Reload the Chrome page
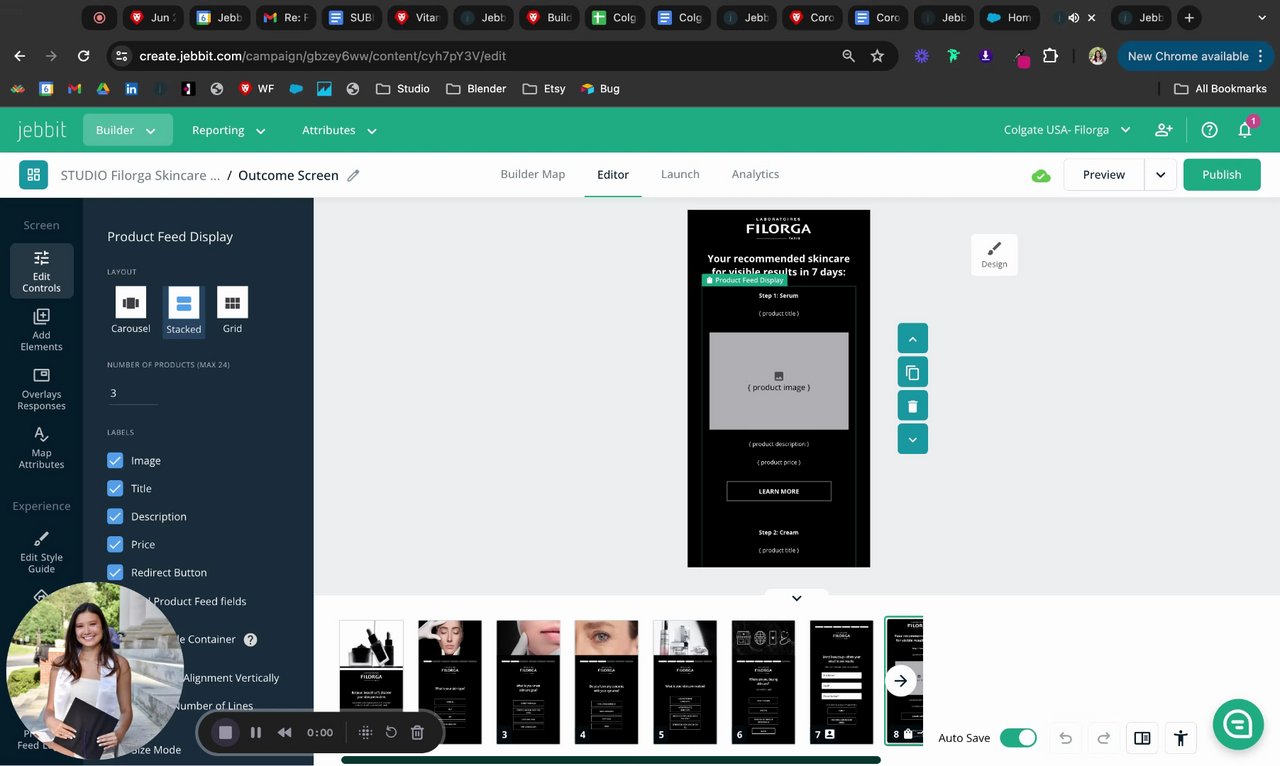1280x766 pixels. coord(83,56)
